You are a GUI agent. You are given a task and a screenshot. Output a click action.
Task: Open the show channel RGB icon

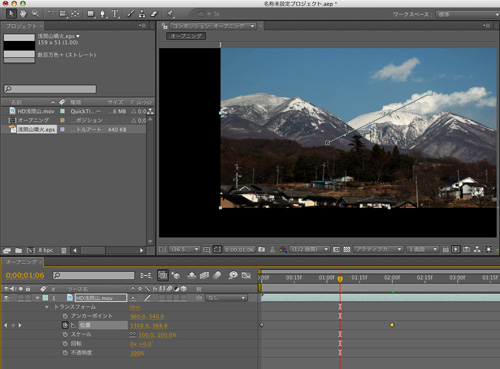(x=283, y=249)
